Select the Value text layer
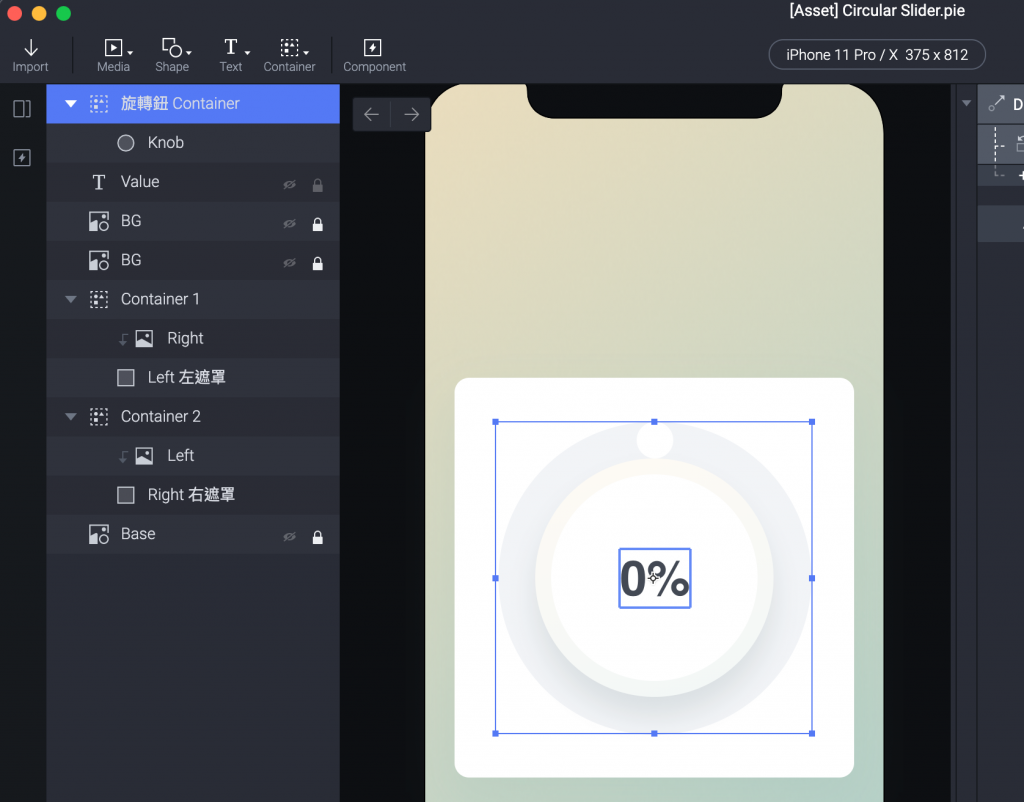The image size is (1024, 802). click(x=193, y=182)
